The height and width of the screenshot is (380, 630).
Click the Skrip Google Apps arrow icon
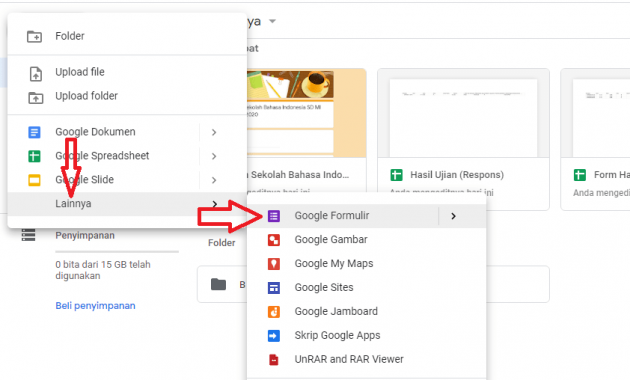tap(274, 335)
